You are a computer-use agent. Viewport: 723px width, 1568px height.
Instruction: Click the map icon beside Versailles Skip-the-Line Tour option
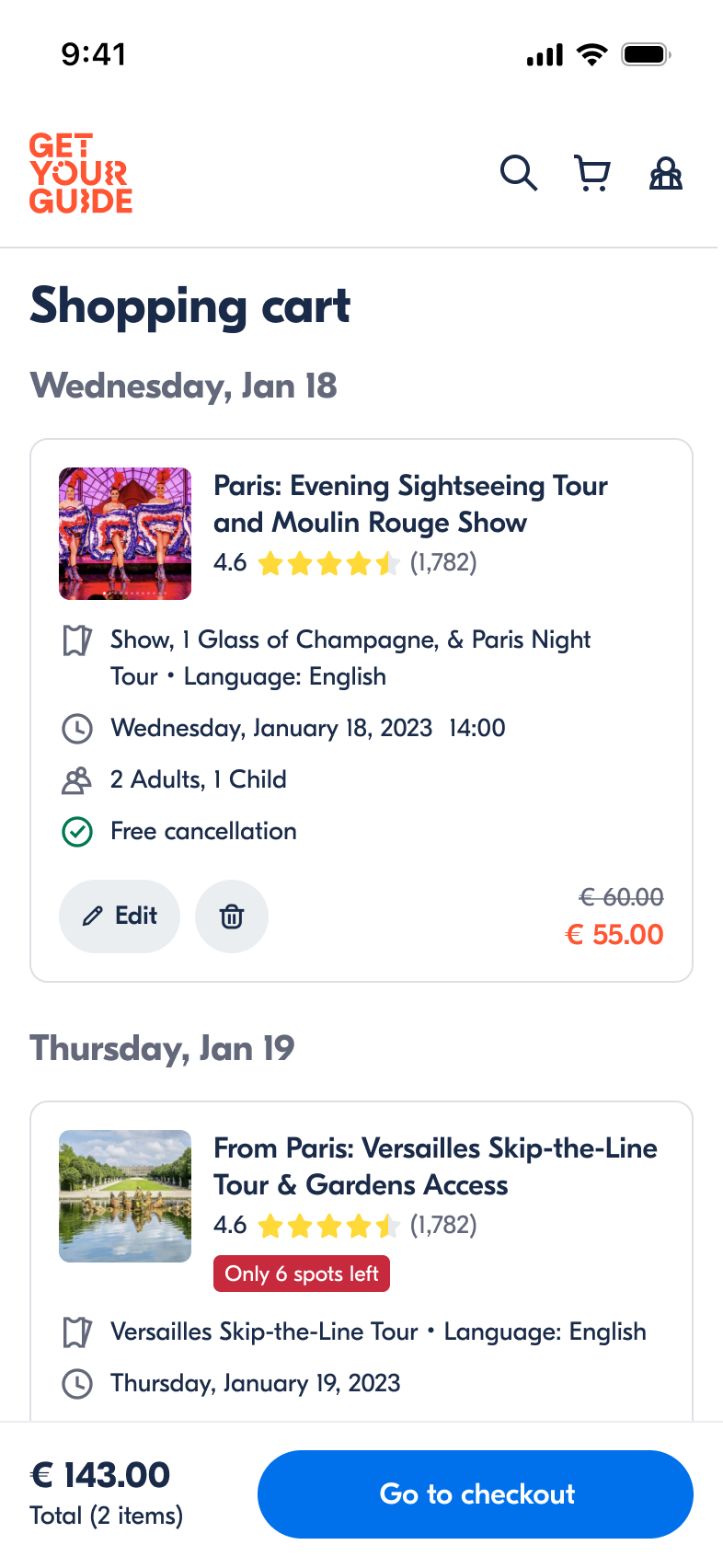pos(77,1332)
